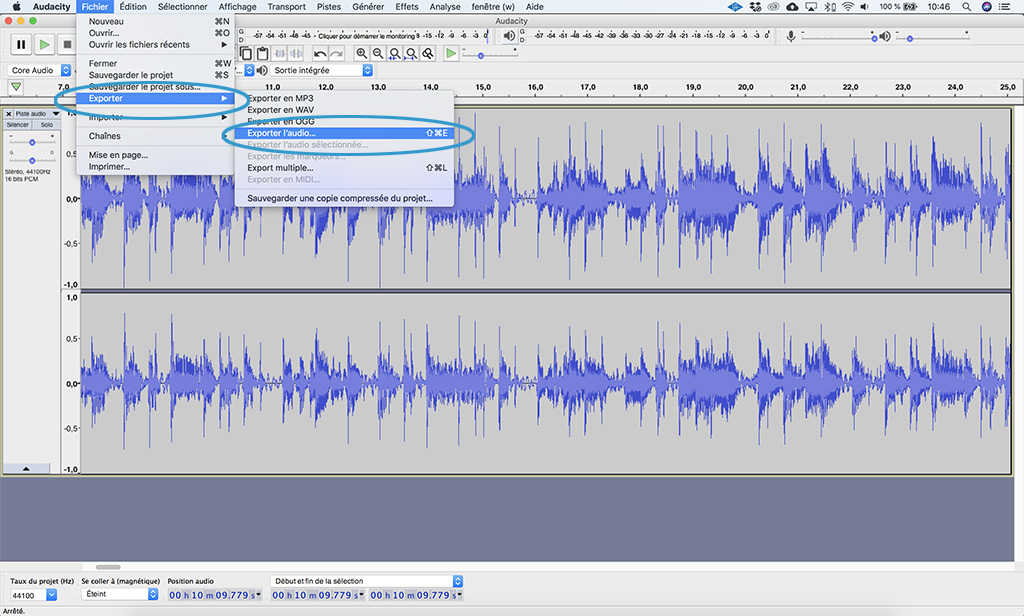Click the Trim audio icon
This screenshot has width=1024, height=616.
(x=280, y=54)
